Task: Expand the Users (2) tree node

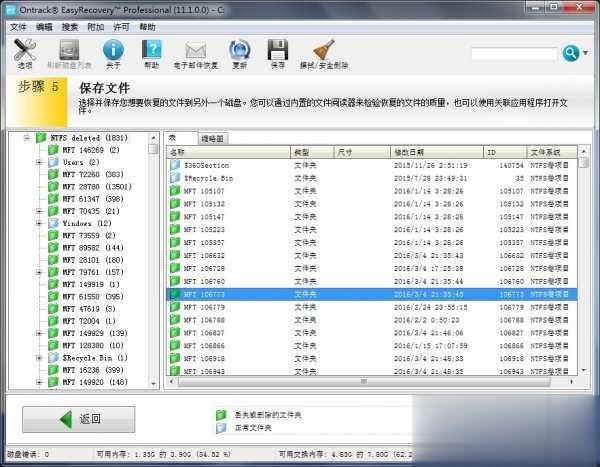Action: pos(39,162)
